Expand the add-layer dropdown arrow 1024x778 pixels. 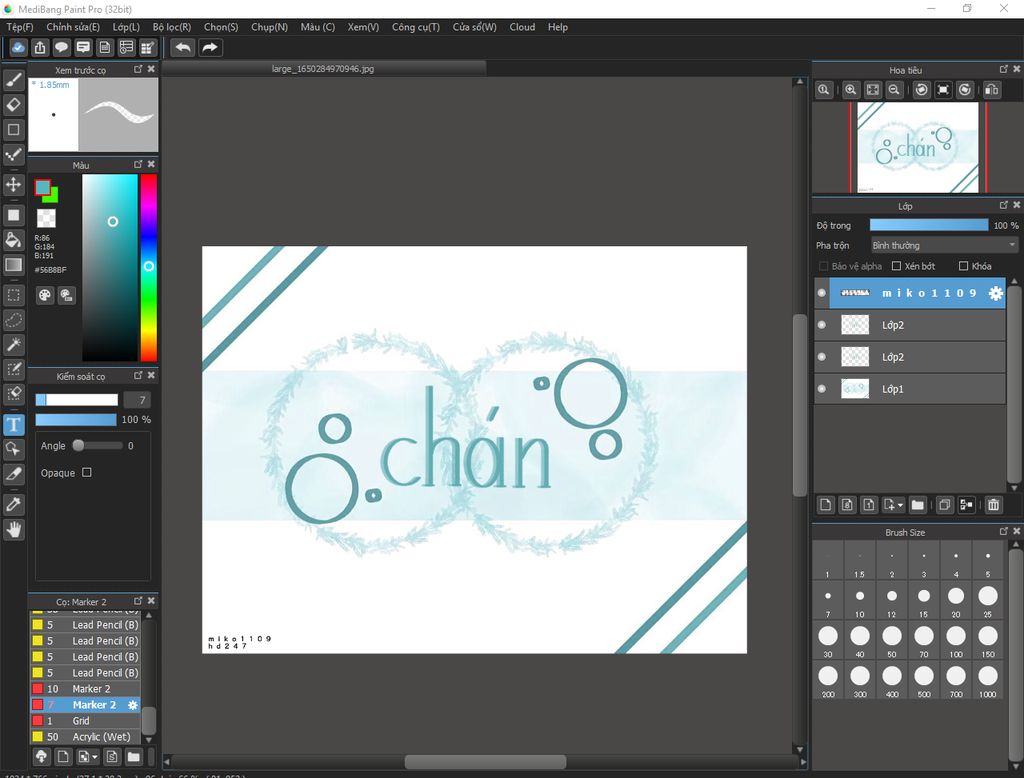pyautogui.click(x=900, y=506)
